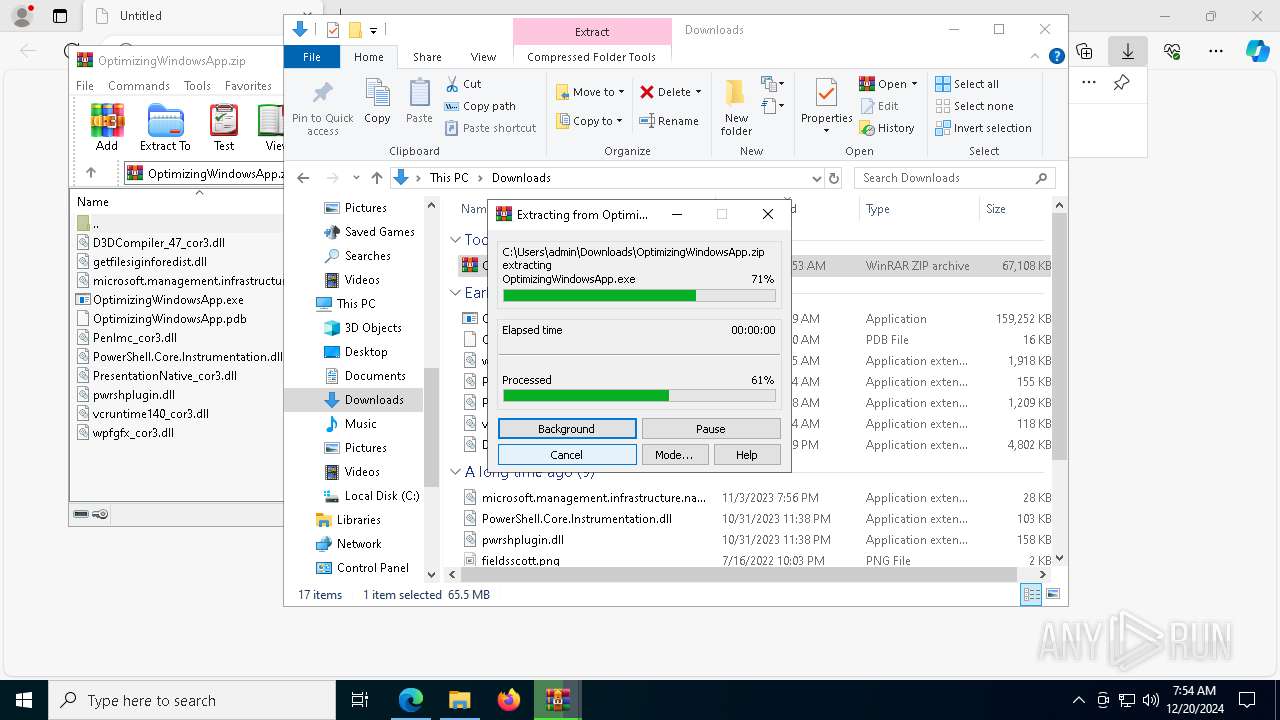Open WinRAR Commands menu
The image size is (1280, 720).
pos(139,86)
